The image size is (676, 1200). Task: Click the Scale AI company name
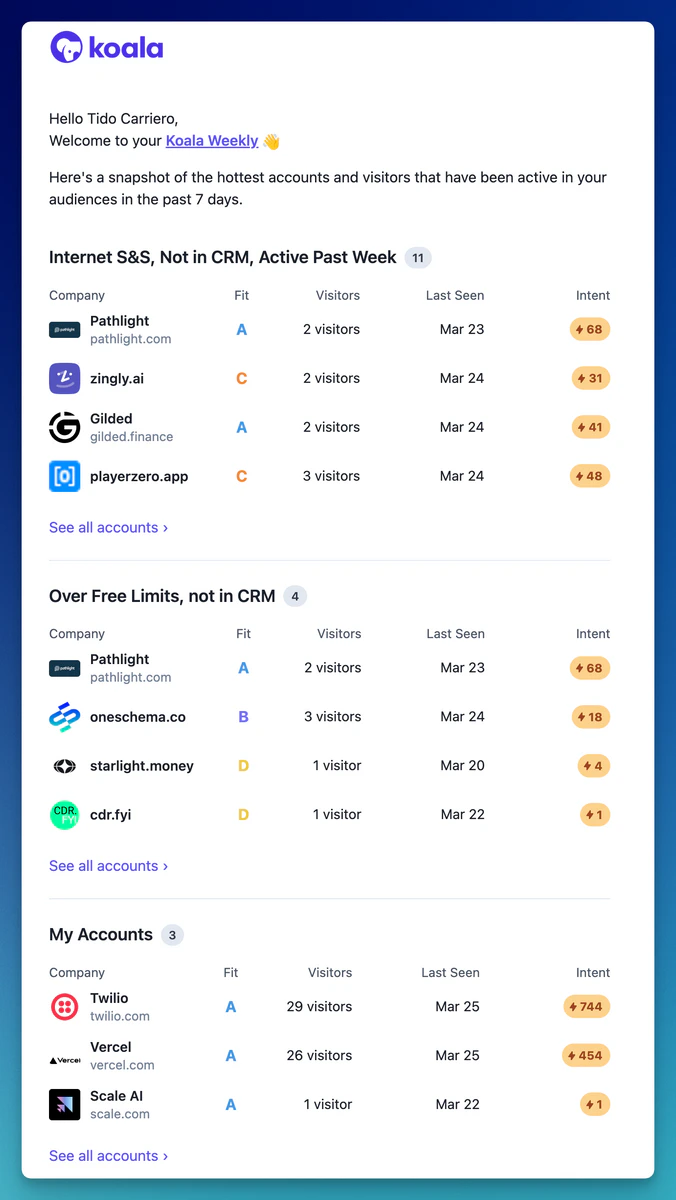point(116,1096)
